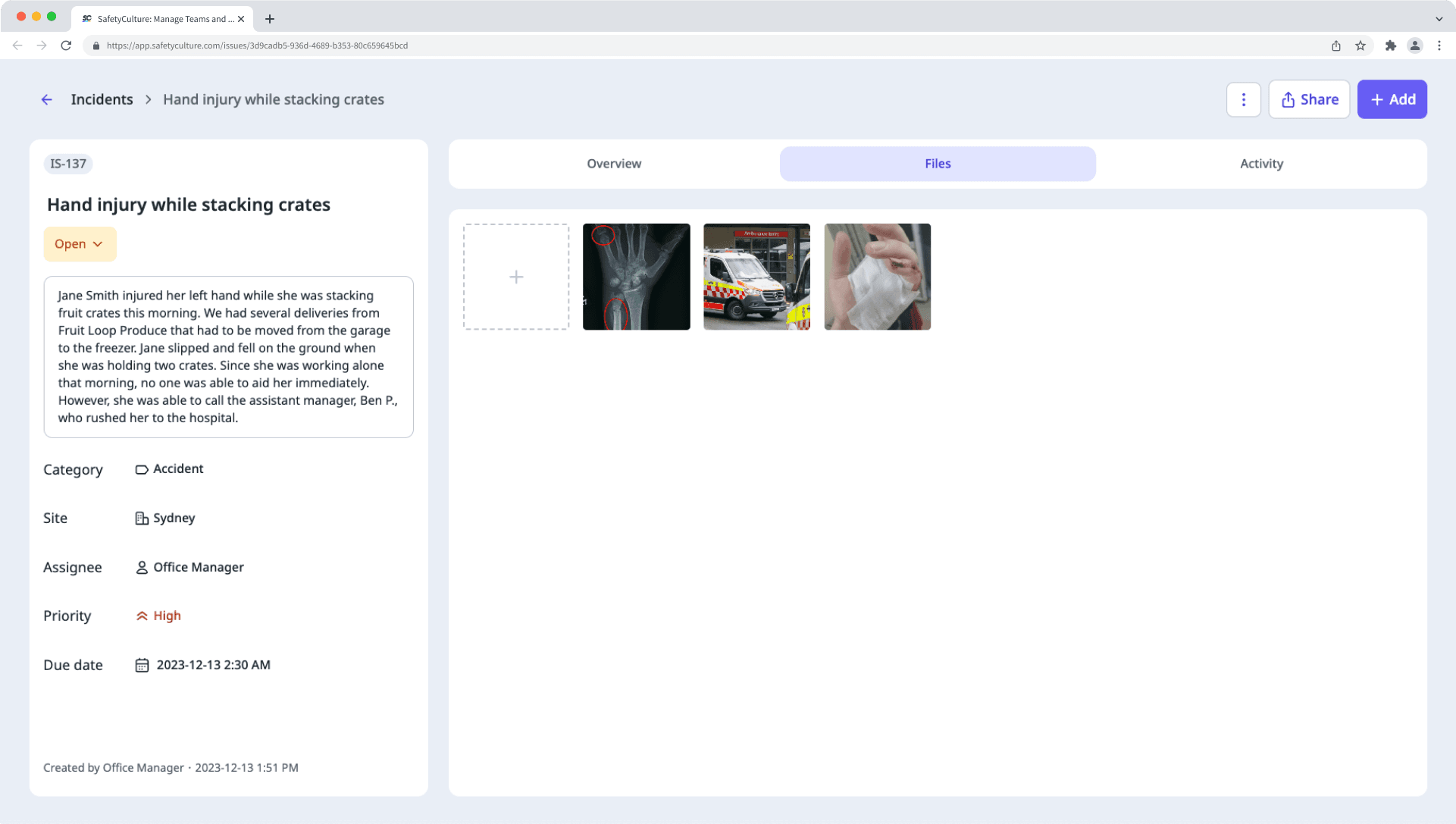Change the Office Manager assignee
The width and height of the screenshot is (1456, 824).
click(x=198, y=567)
